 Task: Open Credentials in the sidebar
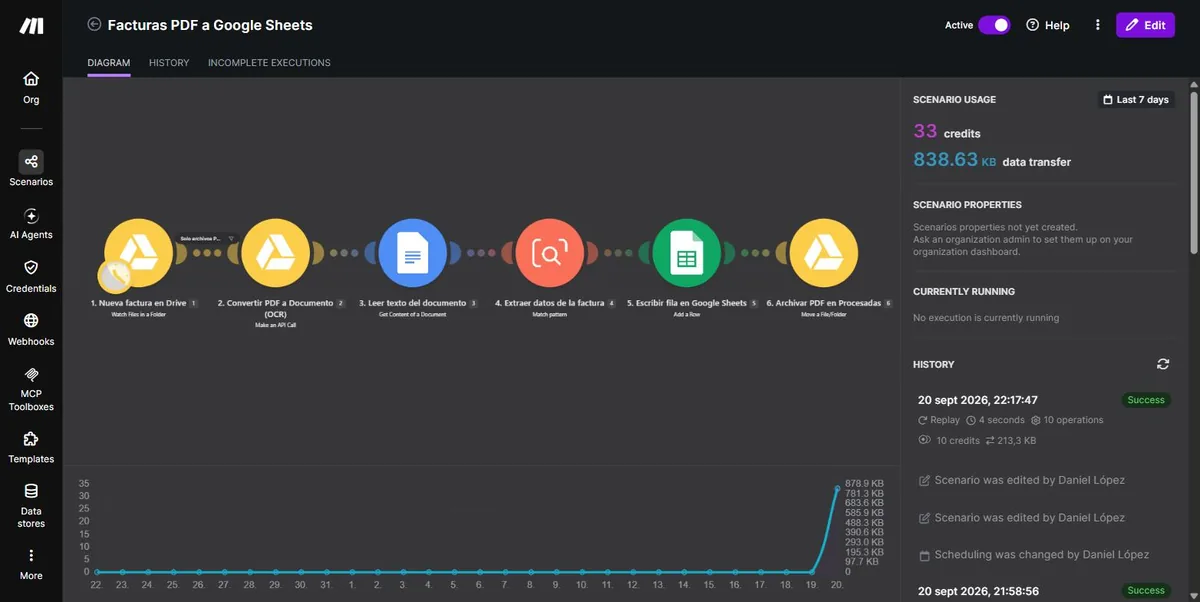click(x=31, y=276)
